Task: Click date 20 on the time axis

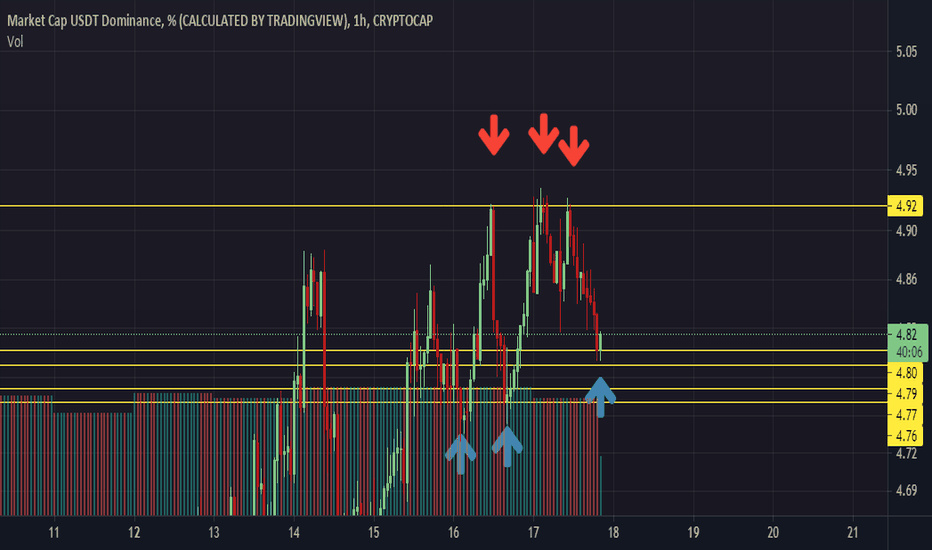Action: pos(773,532)
